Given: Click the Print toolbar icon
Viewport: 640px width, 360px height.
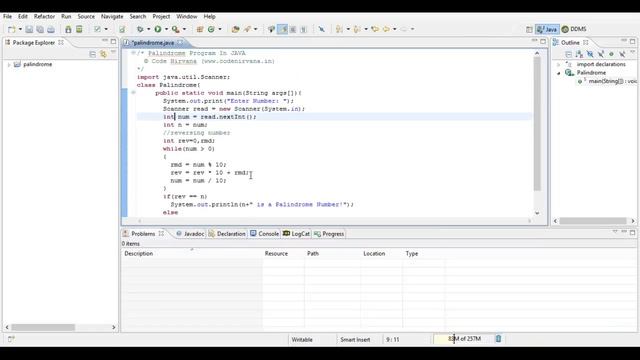Looking at the screenshot, I should [51, 29].
